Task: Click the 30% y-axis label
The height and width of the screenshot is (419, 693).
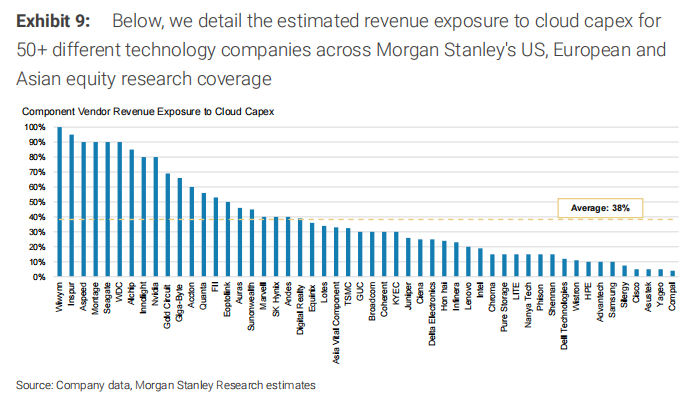Action: click(x=37, y=232)
